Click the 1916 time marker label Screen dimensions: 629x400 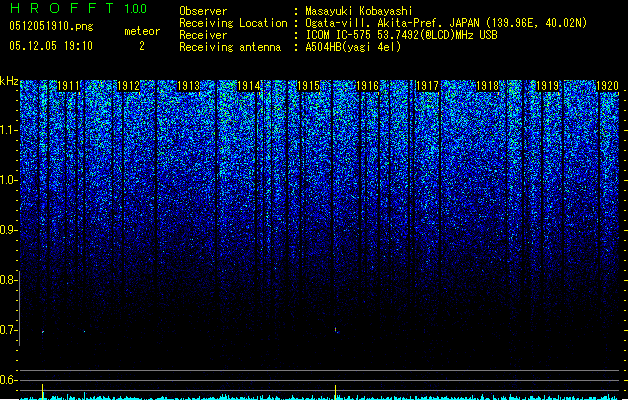pyautogui.click(x=368, y=86)
